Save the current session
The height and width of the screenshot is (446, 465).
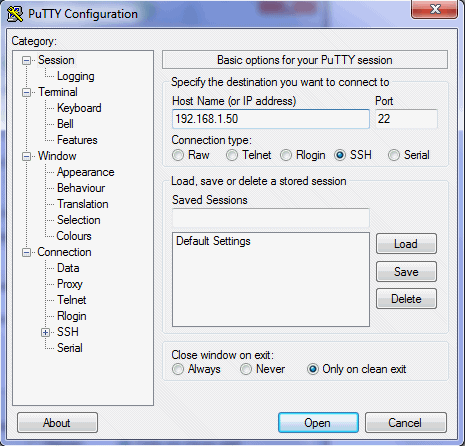[x=406, y=272]
